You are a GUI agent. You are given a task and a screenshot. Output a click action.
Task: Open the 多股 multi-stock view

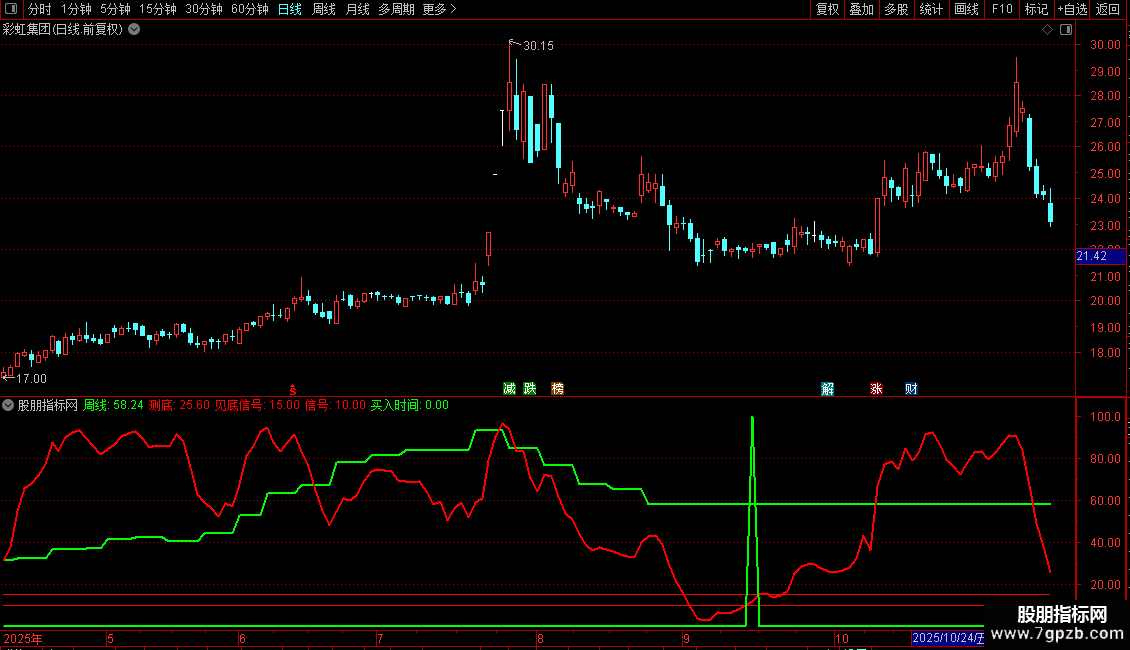[896, 9]
